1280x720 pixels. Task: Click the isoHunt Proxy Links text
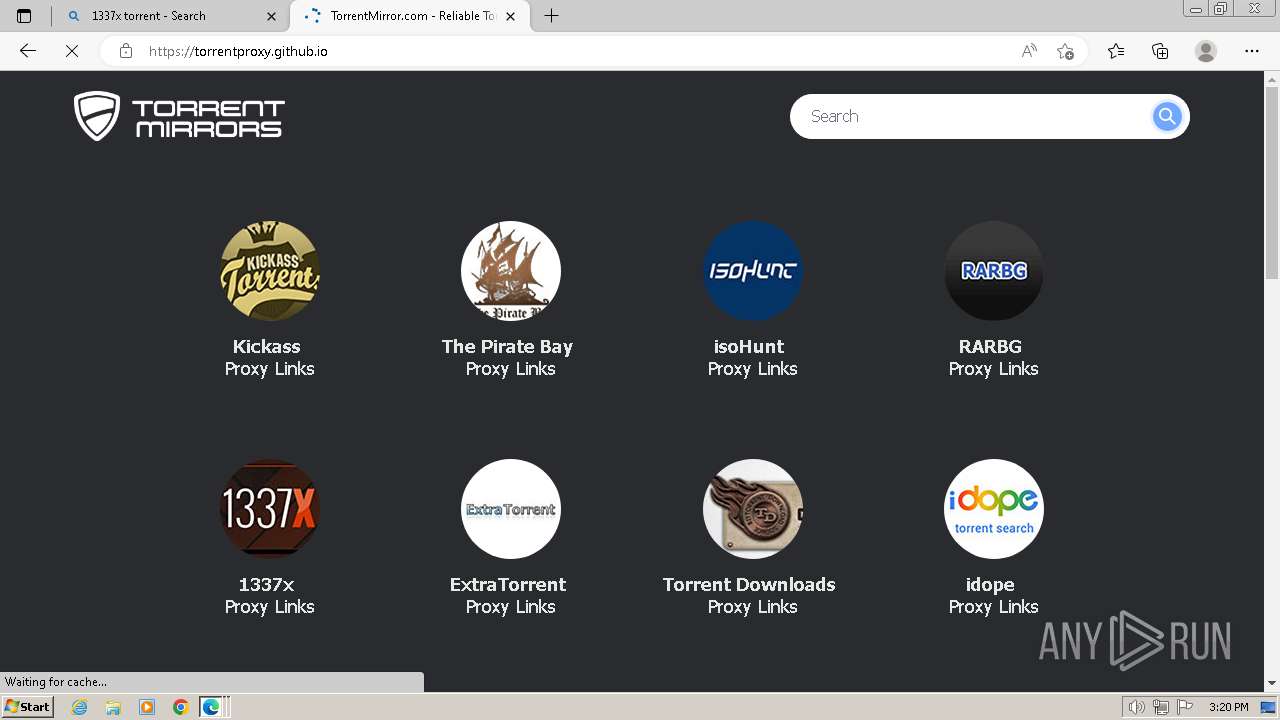753,369
